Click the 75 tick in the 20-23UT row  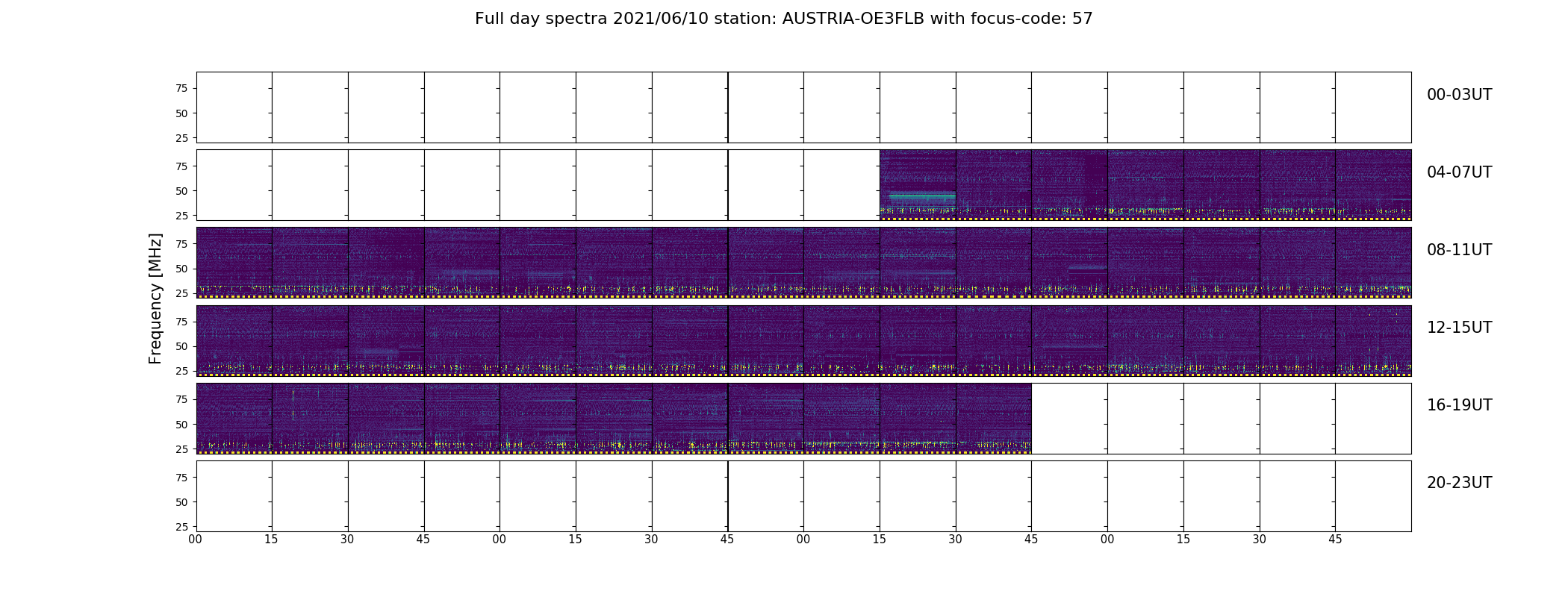point(181,478)
